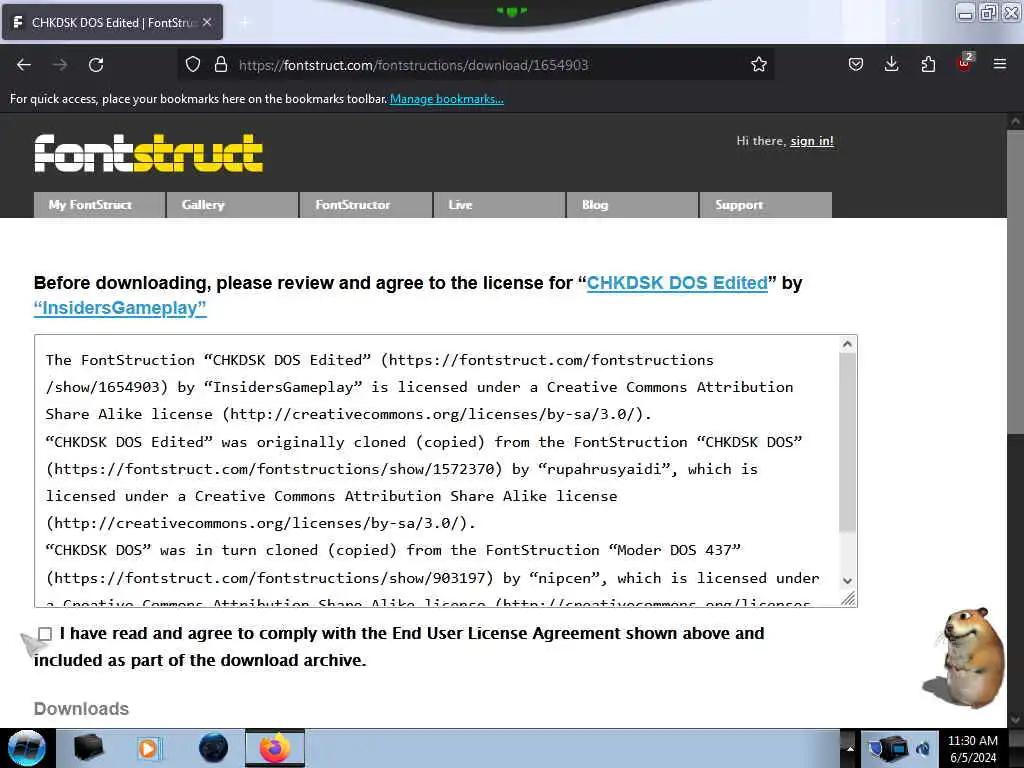Close the CHKDSK DOS Edited tab

pyautogui.click(x=207, y=22)
